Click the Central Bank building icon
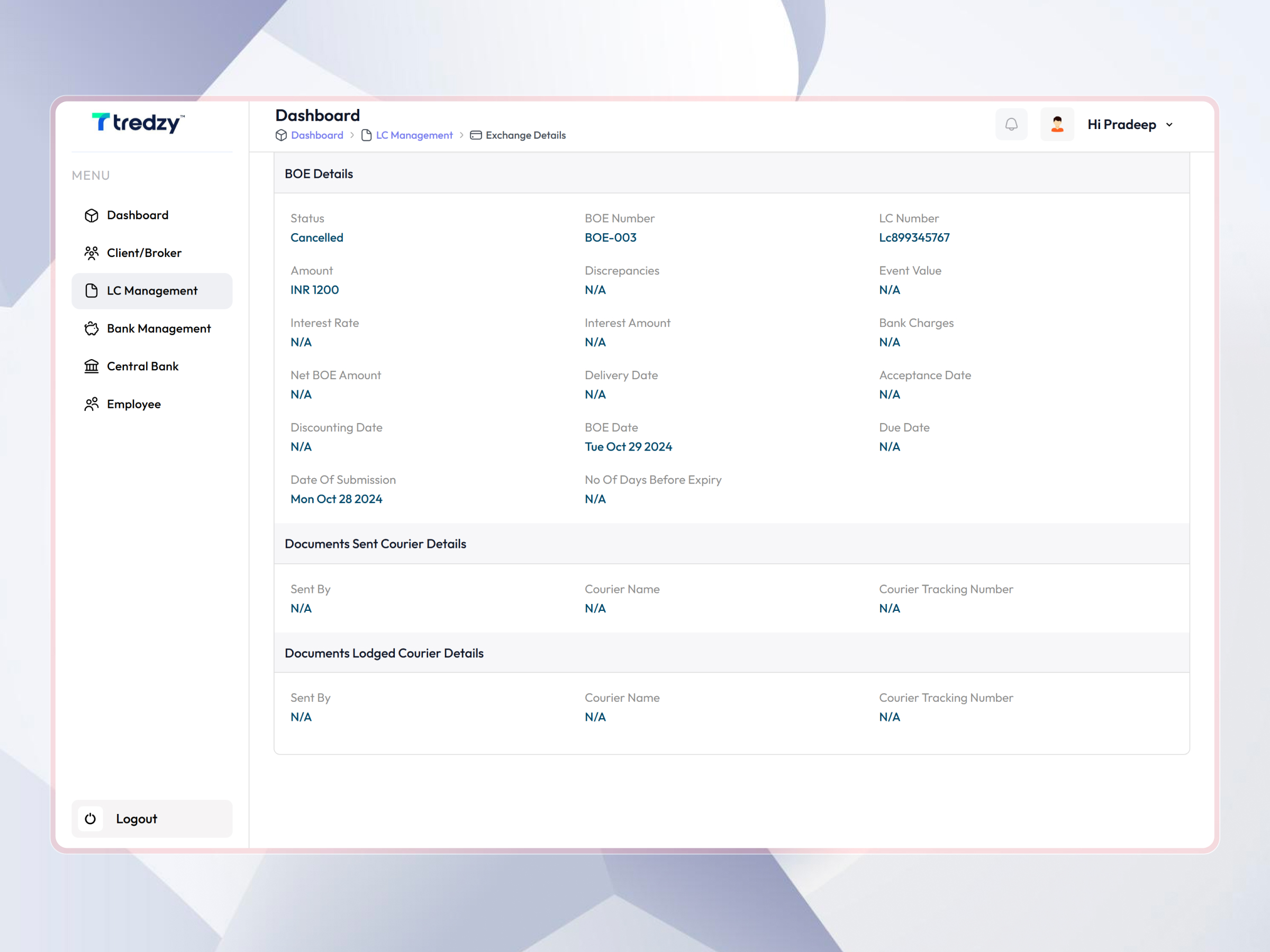The height and width of the screenshot is (952, 1270). (92, 366)
